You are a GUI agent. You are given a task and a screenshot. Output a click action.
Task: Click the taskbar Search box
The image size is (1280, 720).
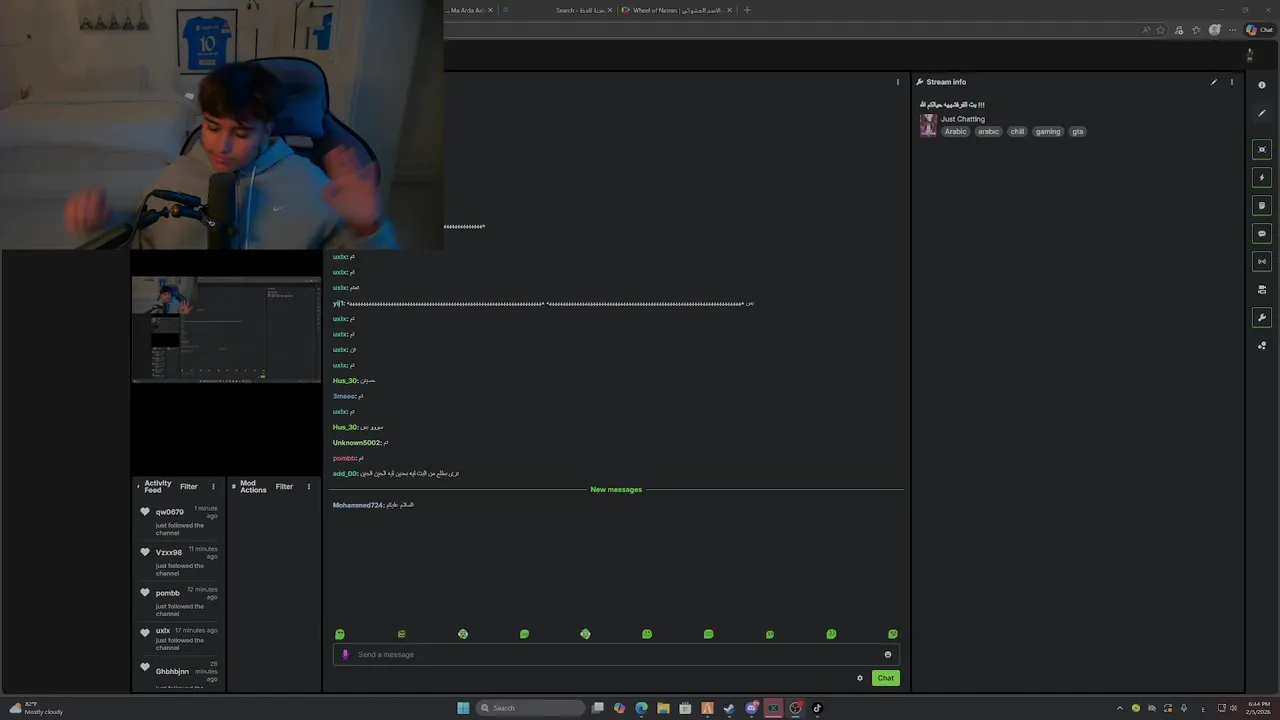pos(530,708)
